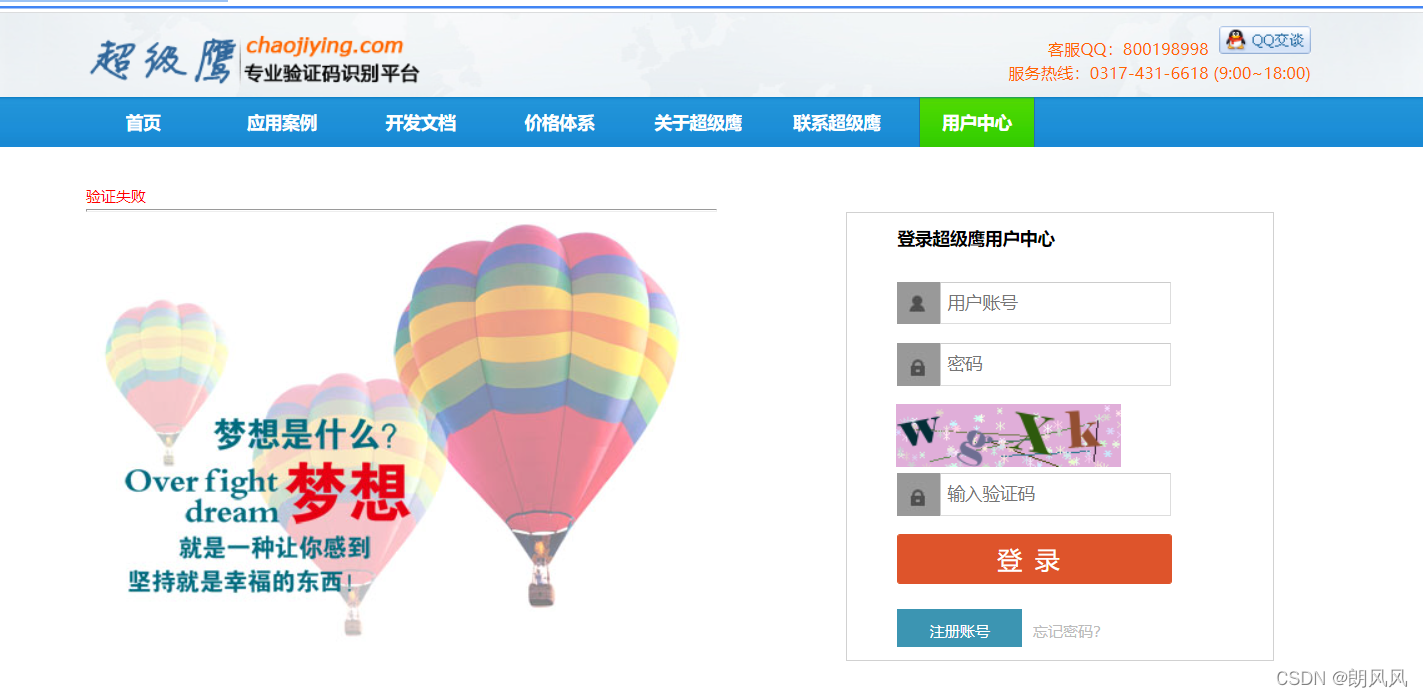
Task: Click the 注册账号 button
Action: (959, 629)
